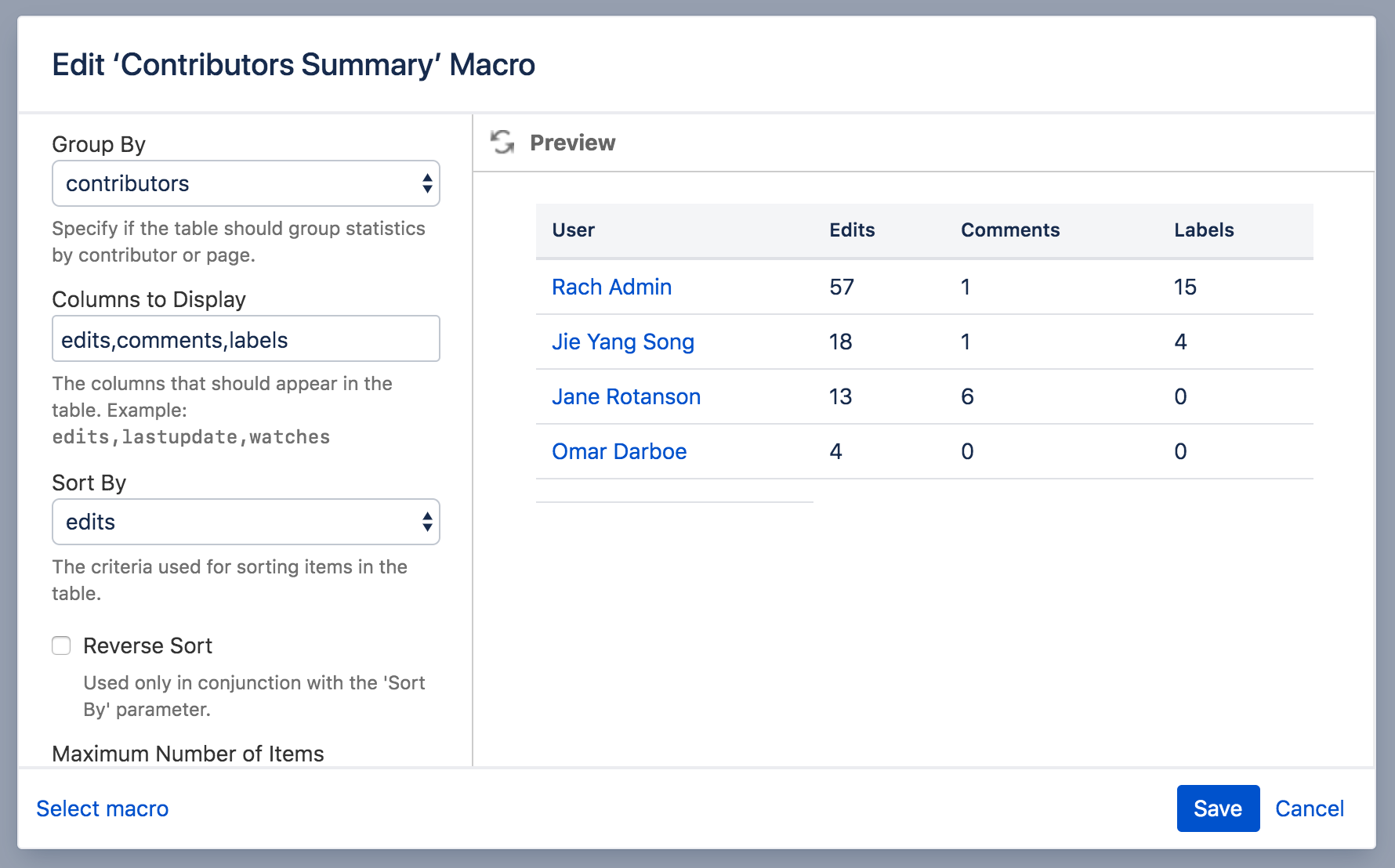Click the Reverse Sort label text
This screenshot has height=868, width=1395.
(147, 646)
